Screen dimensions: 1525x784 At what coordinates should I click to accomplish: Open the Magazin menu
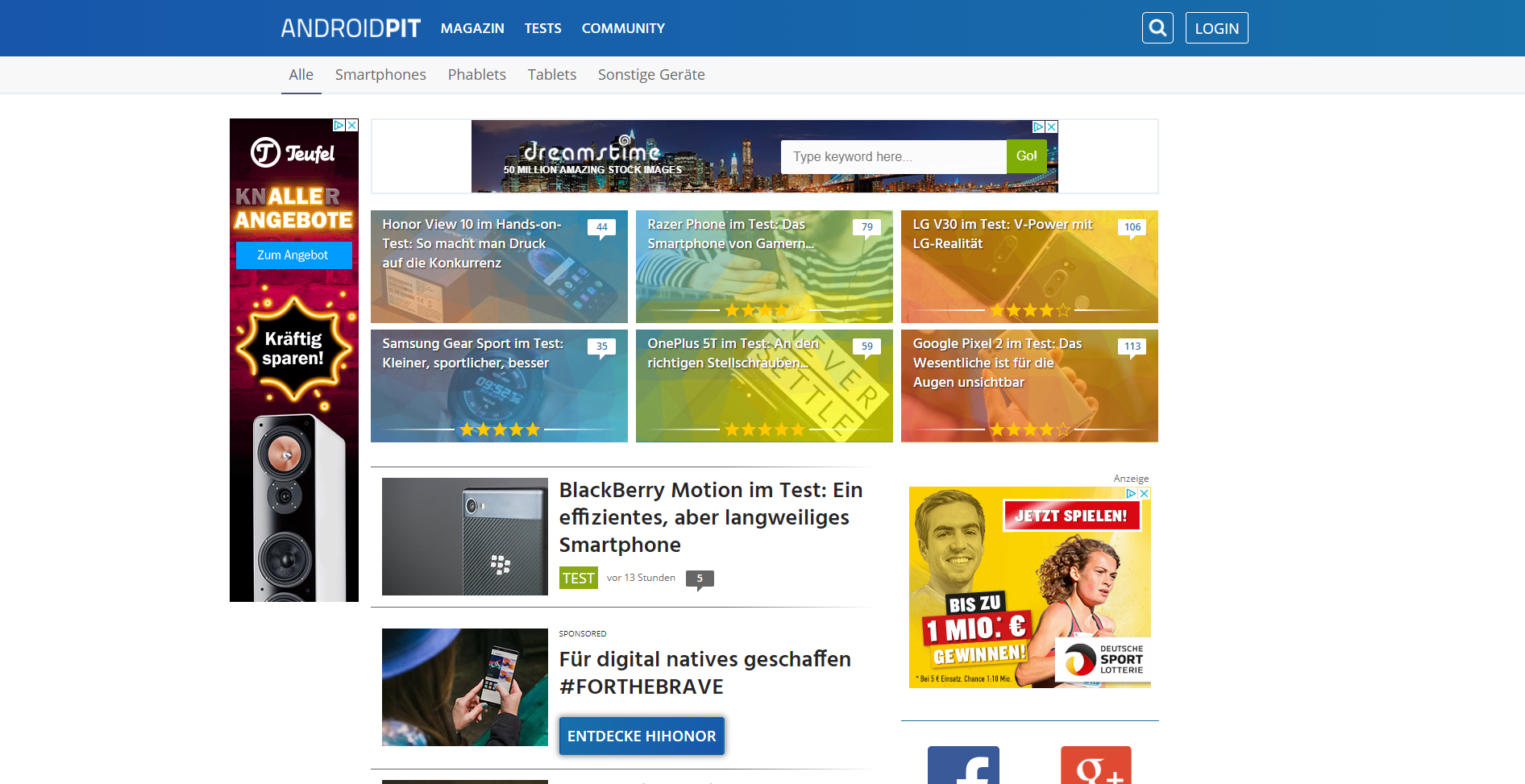pyautogui.click(x=472, y=28)
